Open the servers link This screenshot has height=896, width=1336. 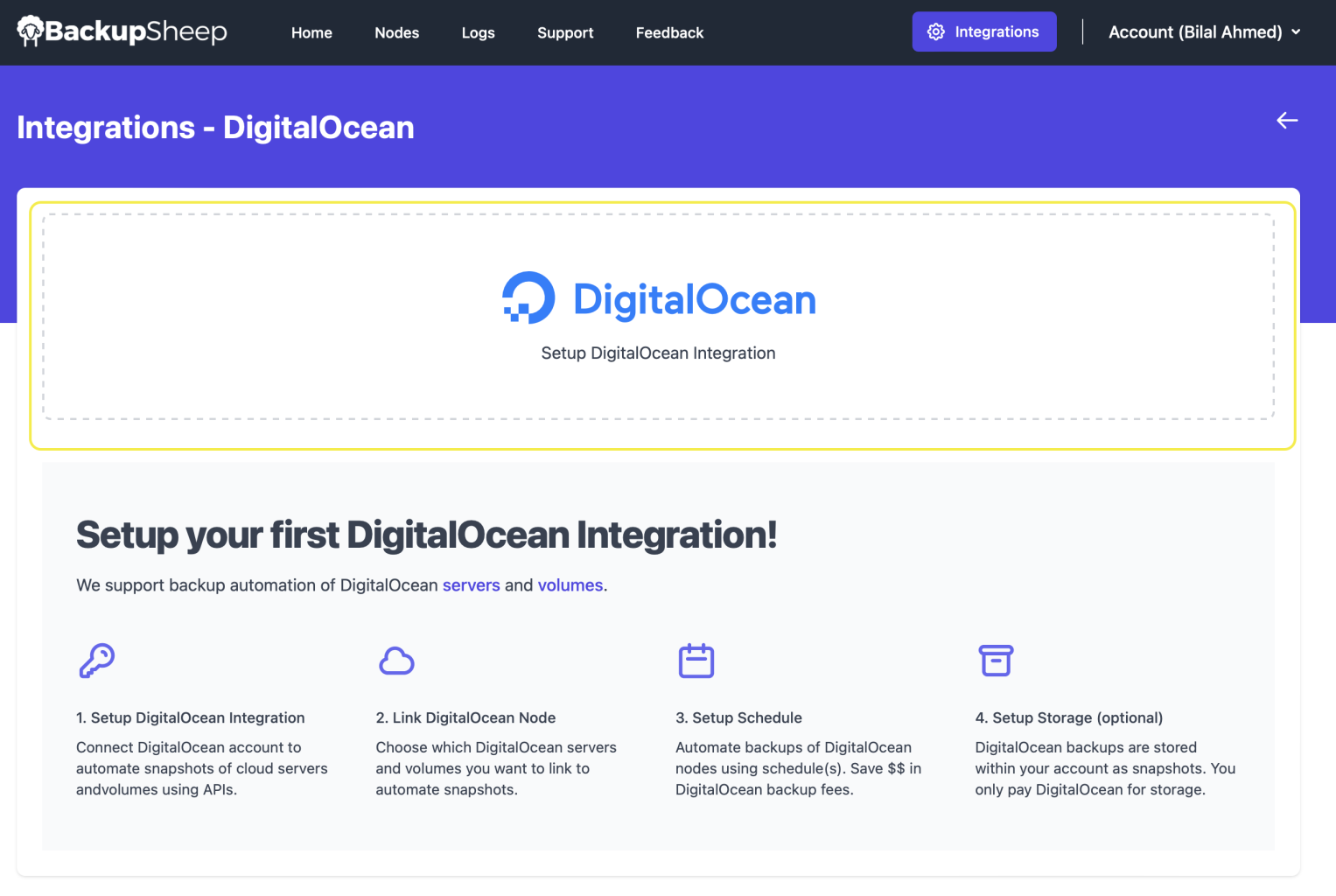click(x=471, y=584)
